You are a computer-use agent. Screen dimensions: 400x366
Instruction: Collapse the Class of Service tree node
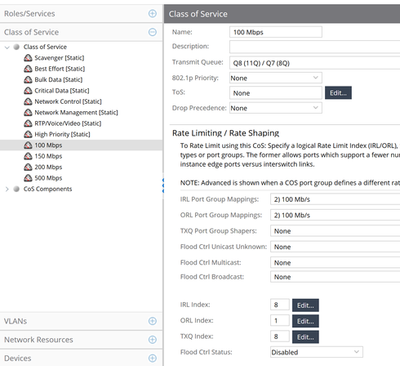(x=7, y=47)
